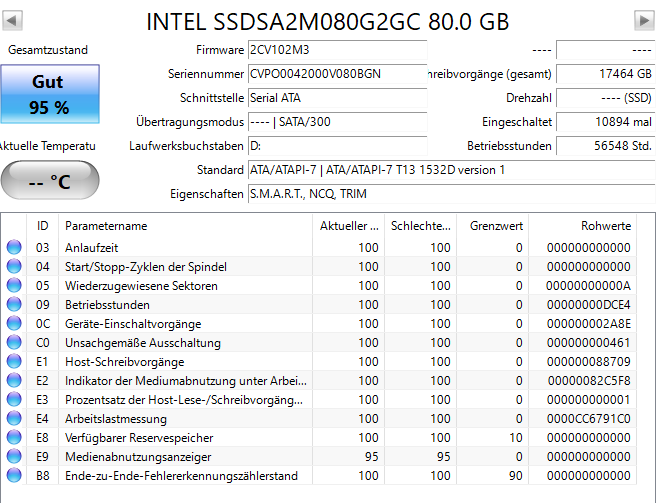The height and width of the screenshot is (503, 657).
Task: Click status orb for ID B8 row
Action: click(x=14, y=475)
